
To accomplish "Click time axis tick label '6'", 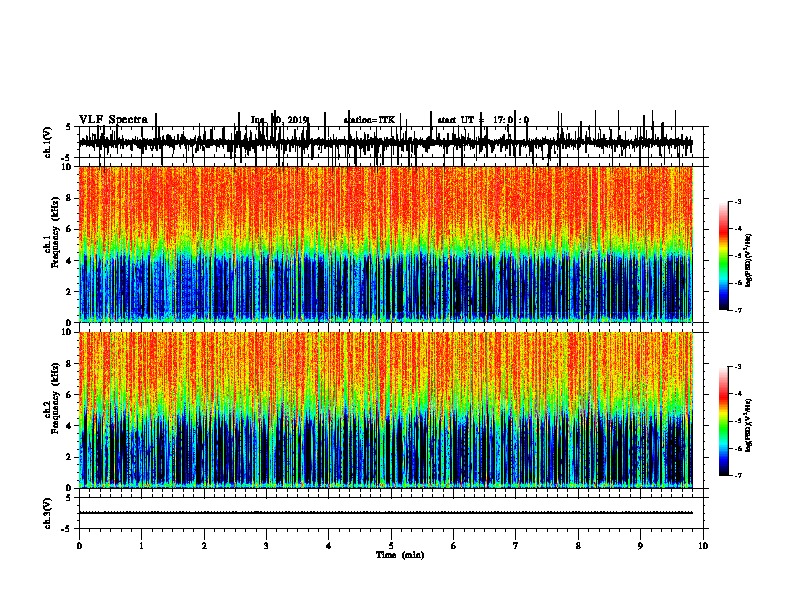I will [454, 546].
